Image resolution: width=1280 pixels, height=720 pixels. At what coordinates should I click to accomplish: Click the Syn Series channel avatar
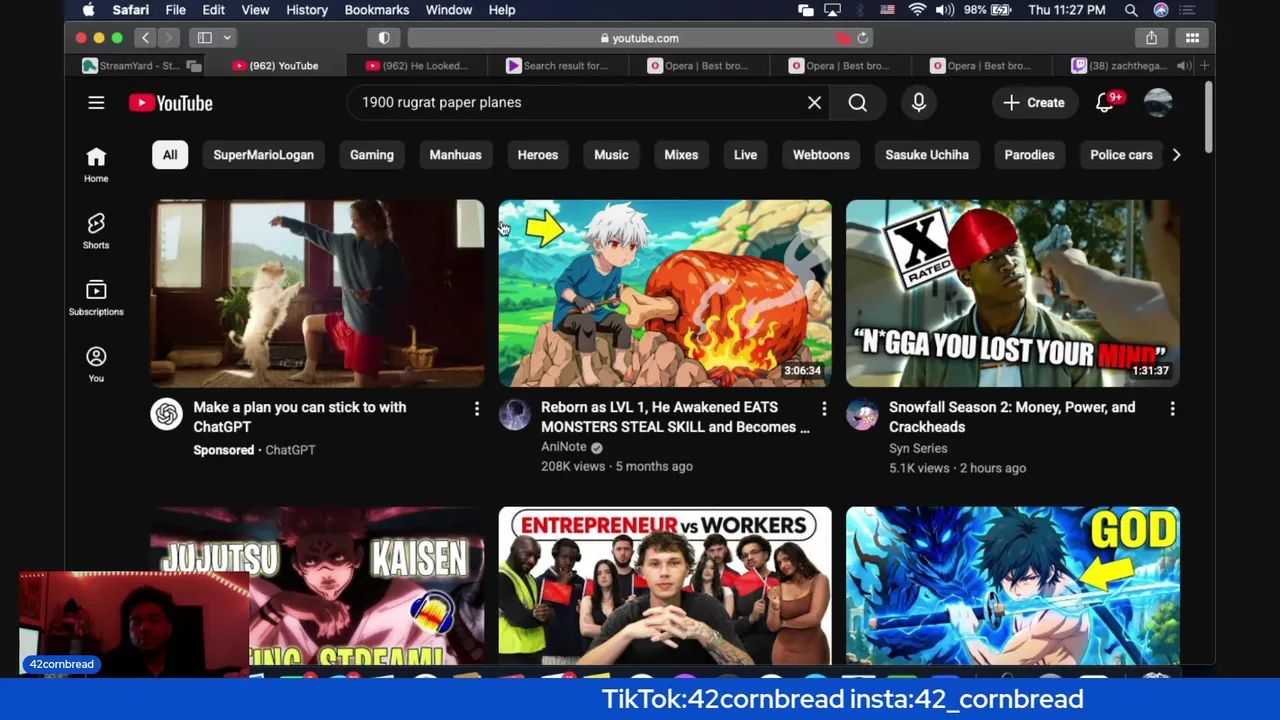click(862, 414)
